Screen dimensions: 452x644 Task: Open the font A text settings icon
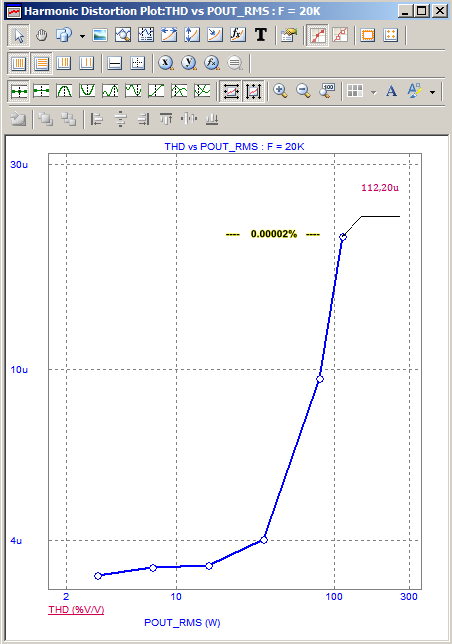391,91
